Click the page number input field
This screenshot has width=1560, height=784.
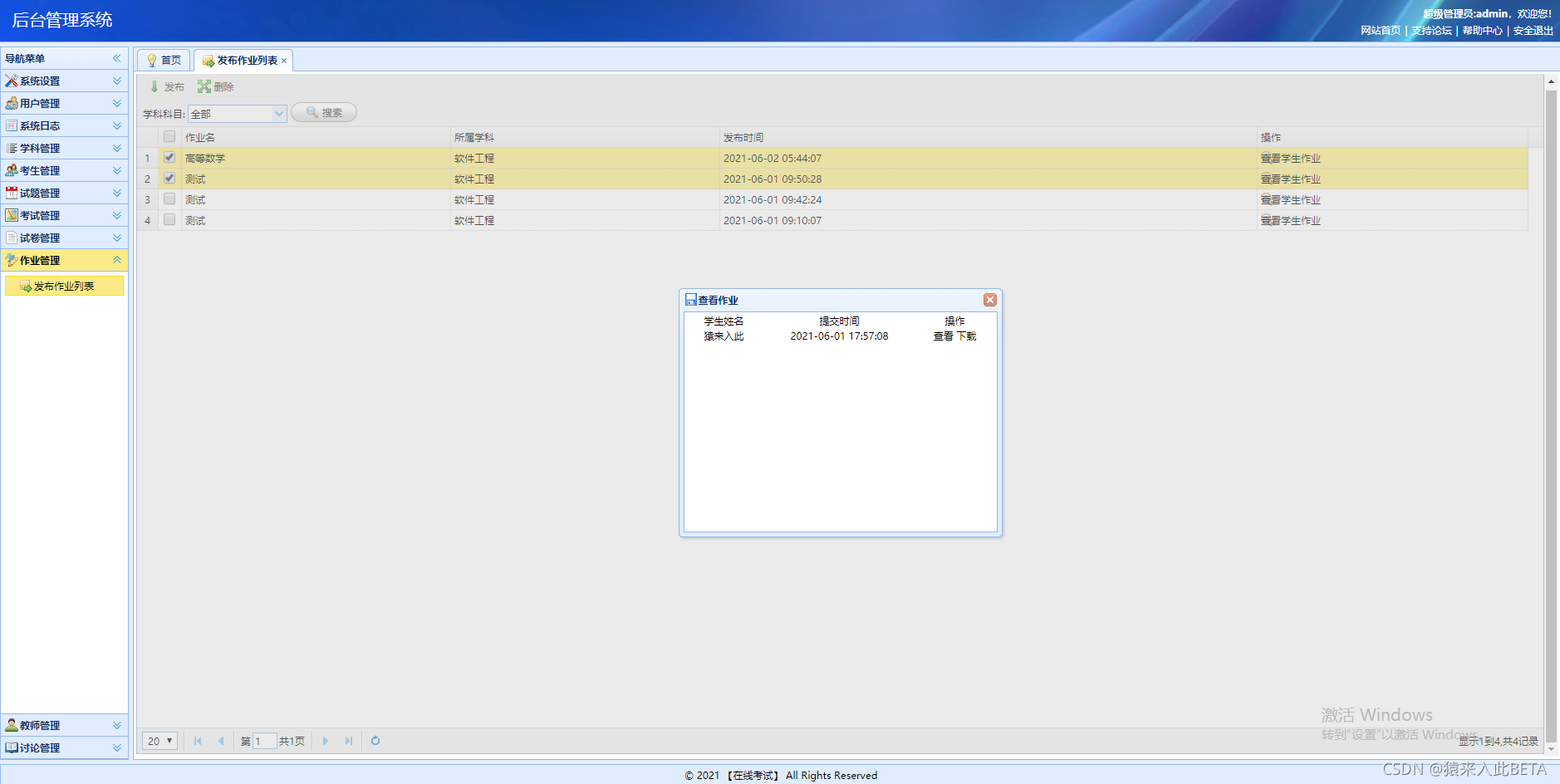pos(264,741)
